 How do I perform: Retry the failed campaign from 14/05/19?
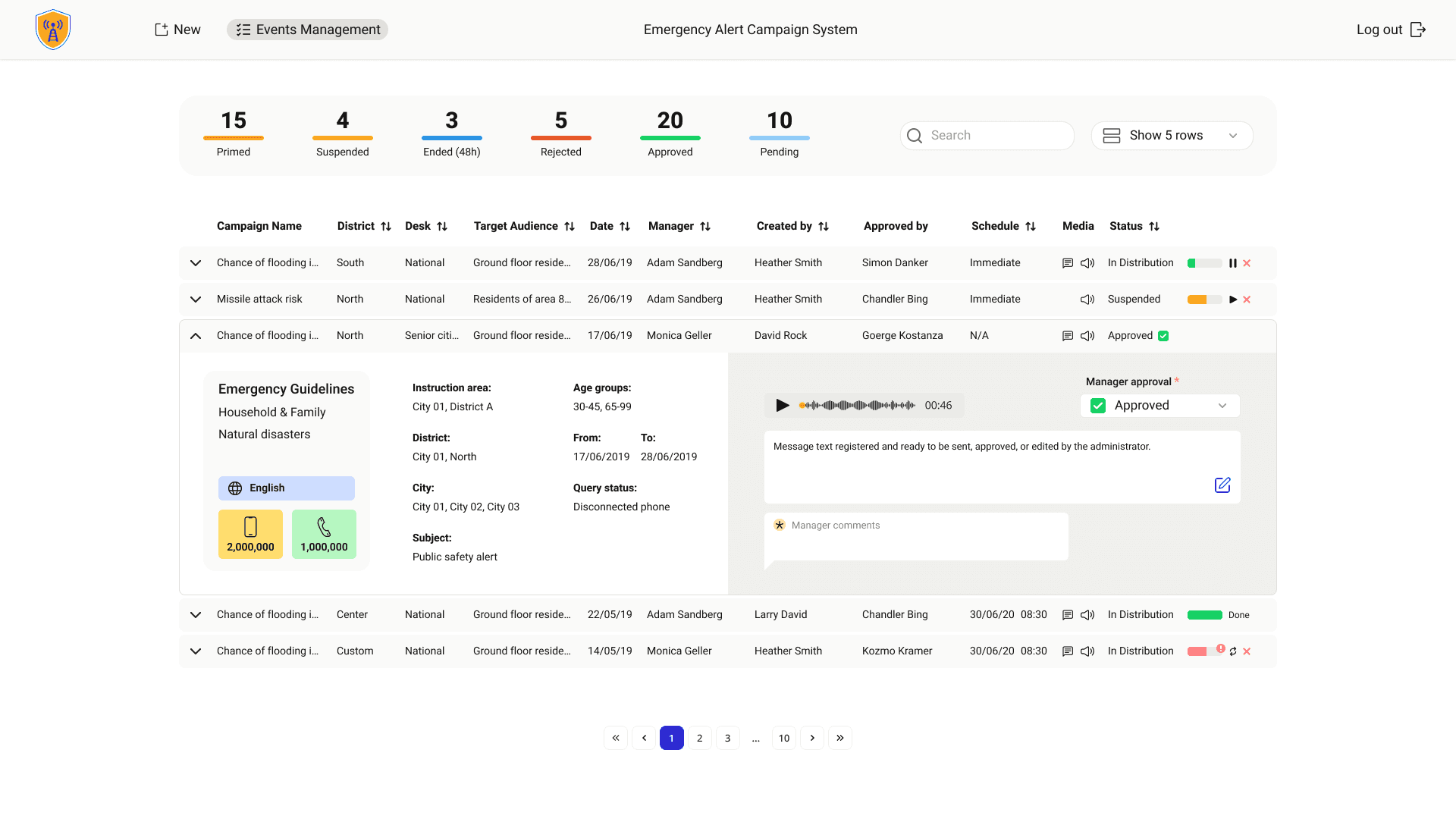(x=1234, y=651)
